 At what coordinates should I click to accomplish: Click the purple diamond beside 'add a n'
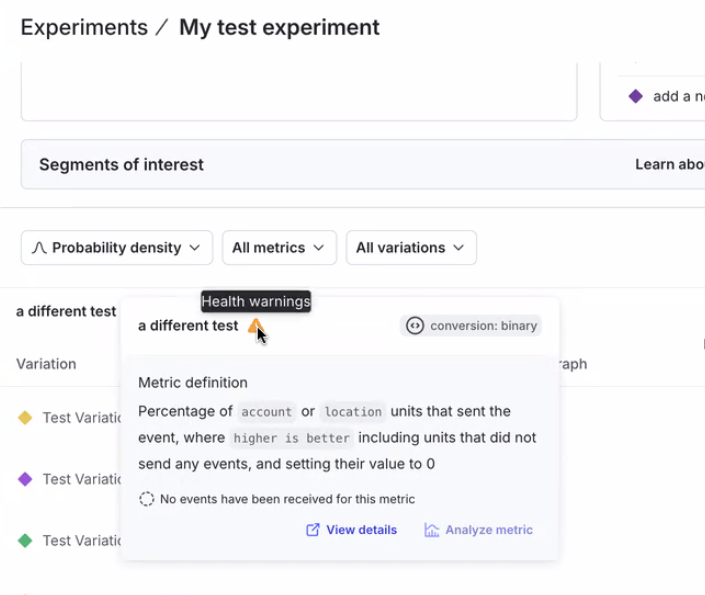tap(635, 97)
